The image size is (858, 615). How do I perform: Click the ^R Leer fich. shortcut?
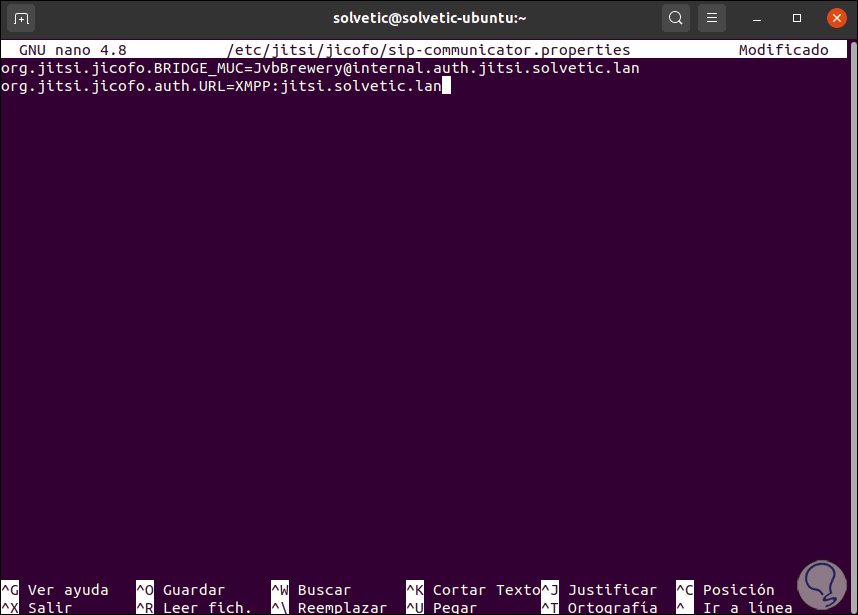194,607
